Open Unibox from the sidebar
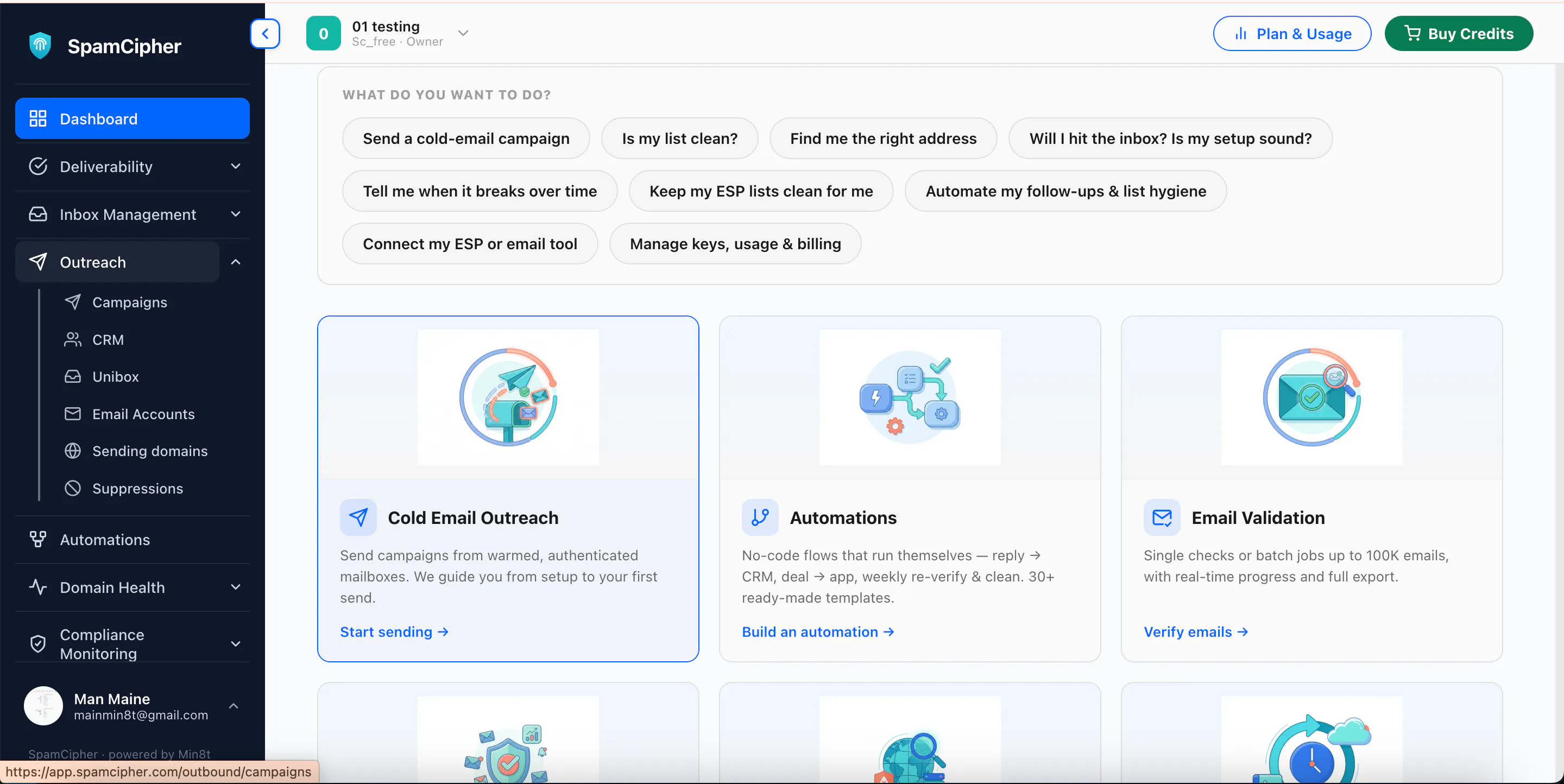The width and height of the screenshot is (1564, 784). [x=115, y=377]
